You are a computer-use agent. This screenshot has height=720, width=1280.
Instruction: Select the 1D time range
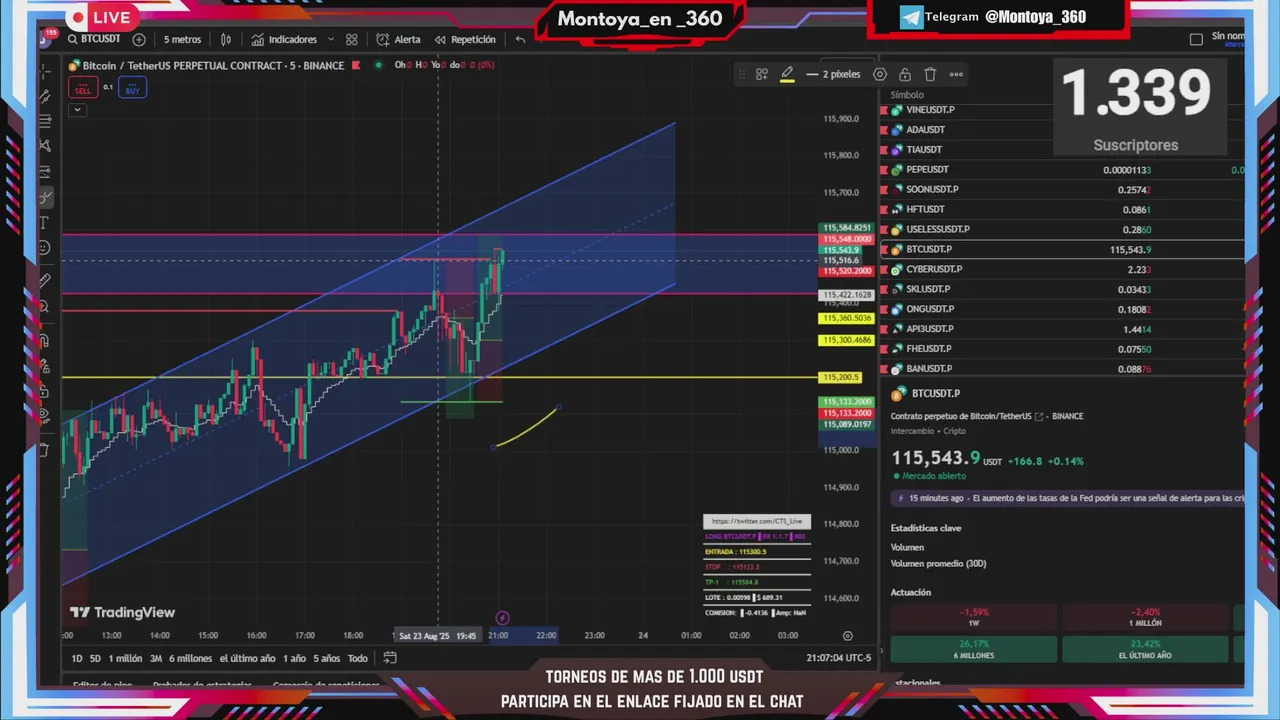click(x=77, y=658)
